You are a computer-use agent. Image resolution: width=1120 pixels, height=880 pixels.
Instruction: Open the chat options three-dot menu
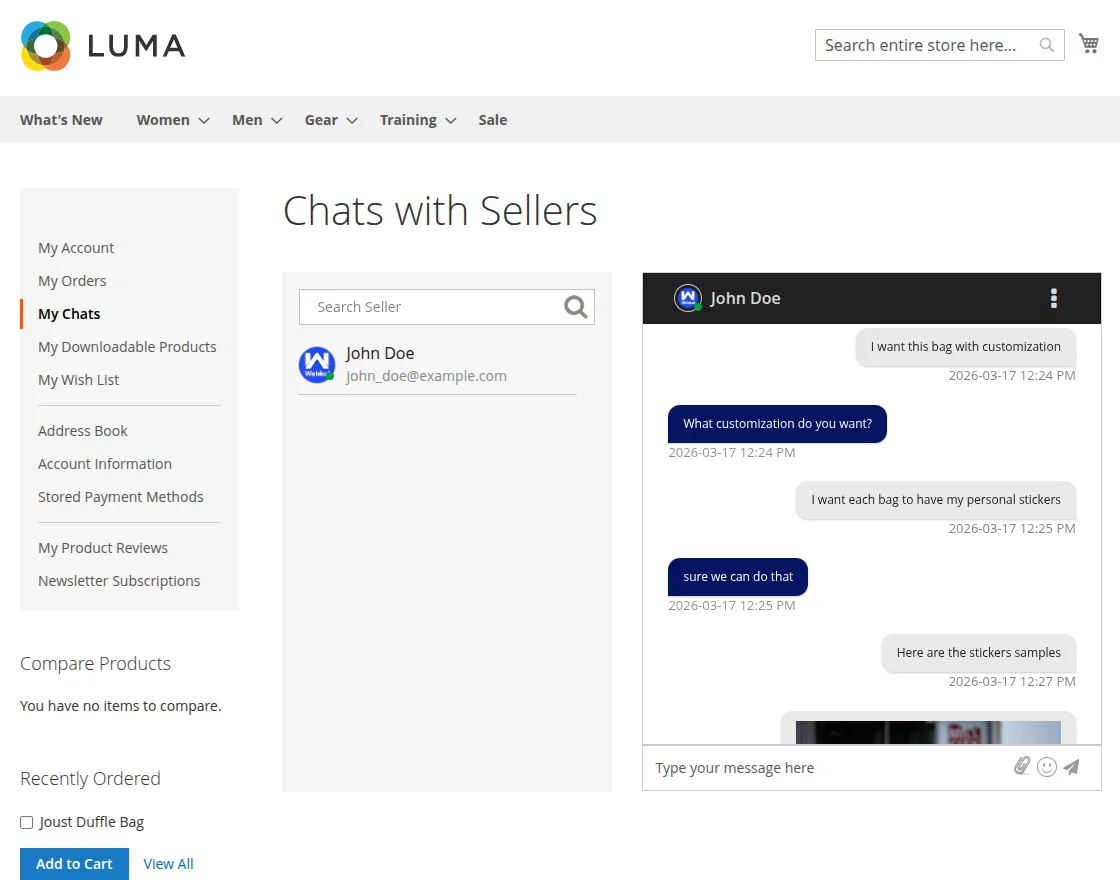1053,298
